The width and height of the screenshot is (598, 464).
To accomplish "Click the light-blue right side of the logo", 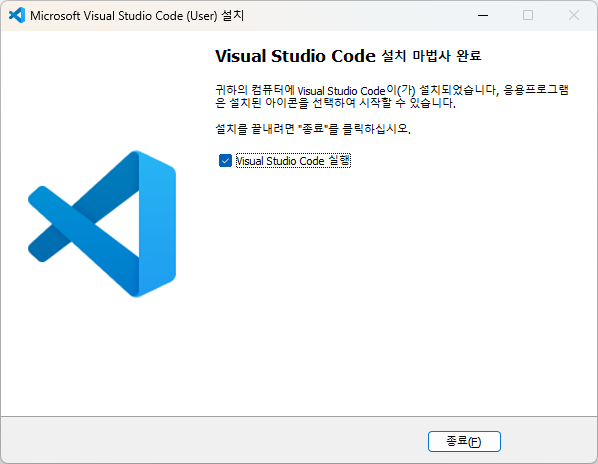I will point(157,224).
